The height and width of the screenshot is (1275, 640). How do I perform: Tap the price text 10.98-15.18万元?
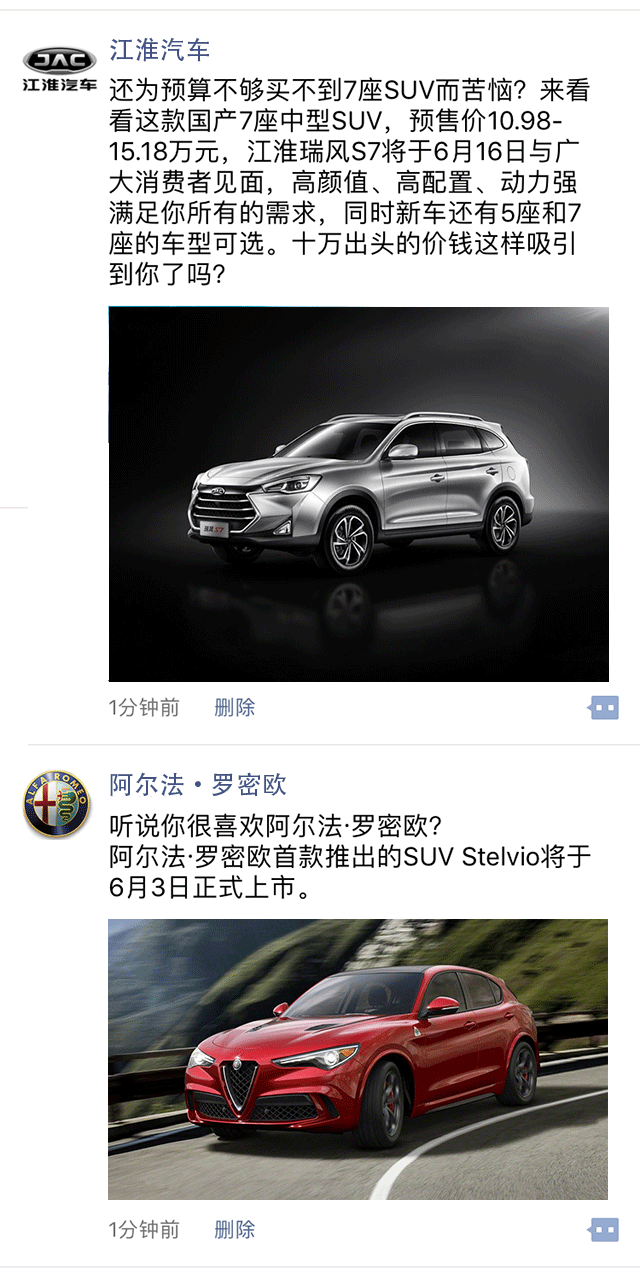336,137
